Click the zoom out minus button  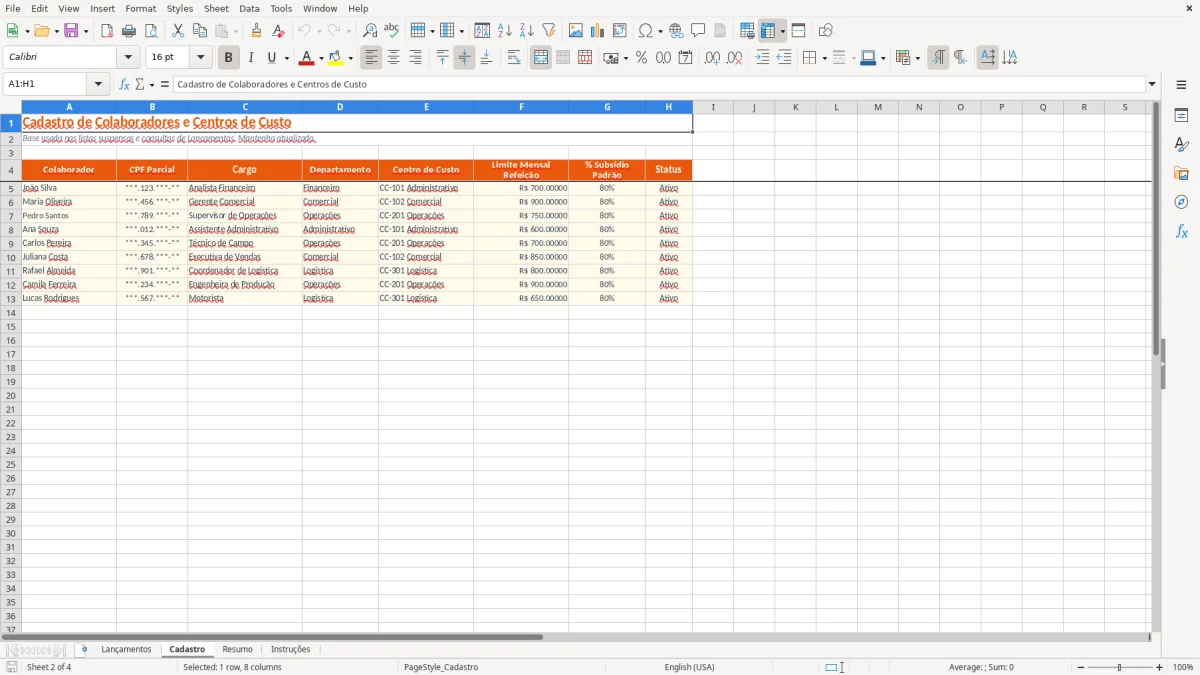(x=1081, y=667)
